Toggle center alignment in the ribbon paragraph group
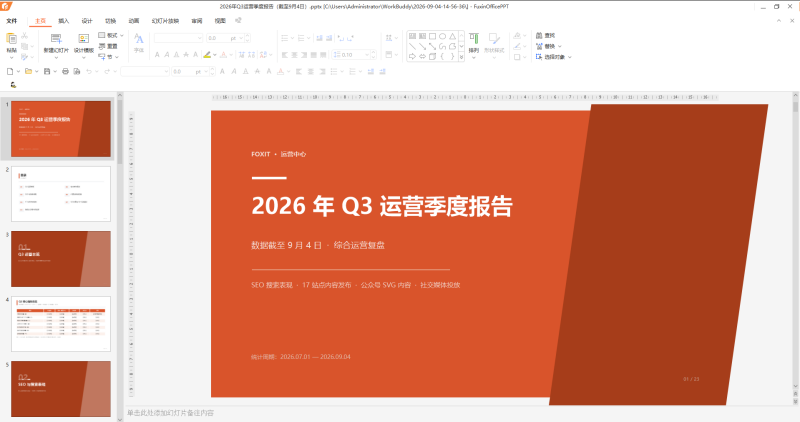 point(294,55)
